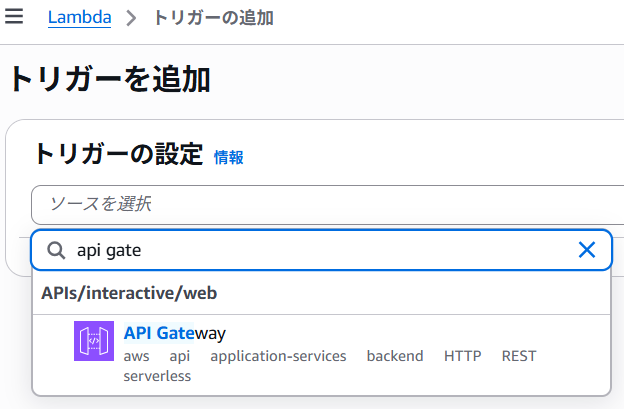Go to the Lambda breadcrumb link
Viewport: 624px width, 409px height.
tap(80, 18)
